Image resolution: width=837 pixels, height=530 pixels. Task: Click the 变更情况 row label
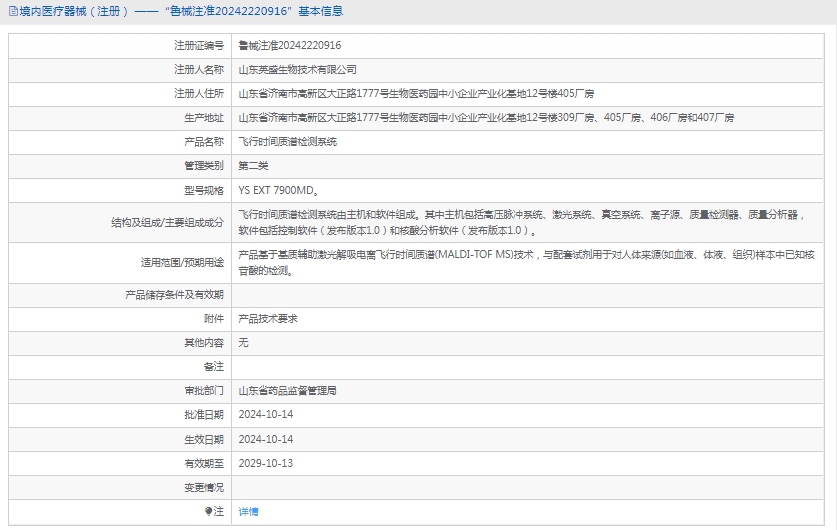(203, 487)
